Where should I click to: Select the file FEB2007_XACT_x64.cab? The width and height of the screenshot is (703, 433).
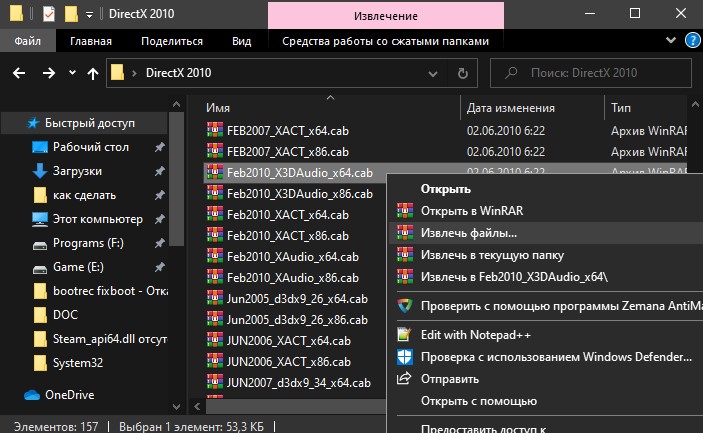point(287,131)
